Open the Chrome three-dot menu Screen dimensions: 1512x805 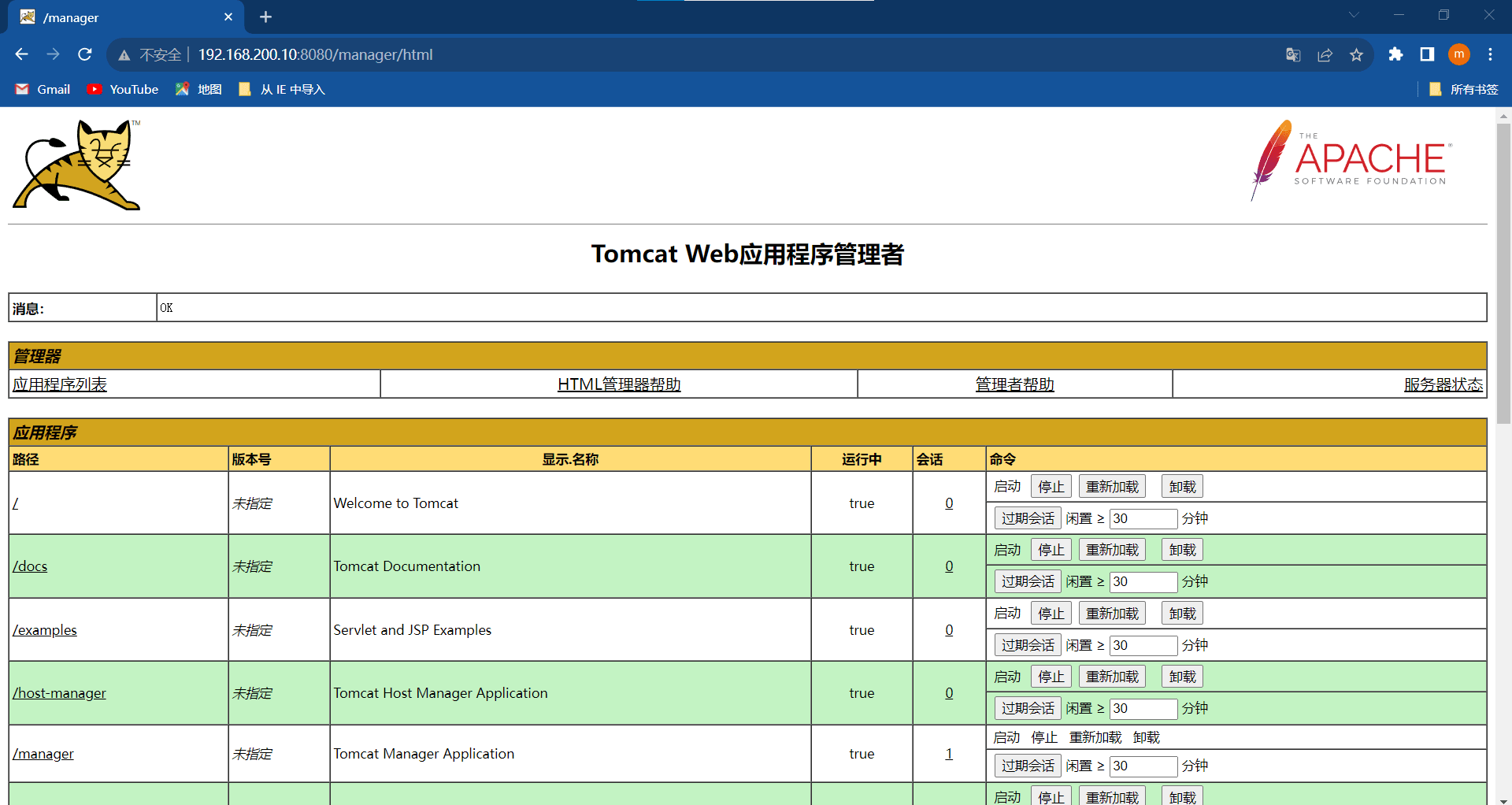1490,54
